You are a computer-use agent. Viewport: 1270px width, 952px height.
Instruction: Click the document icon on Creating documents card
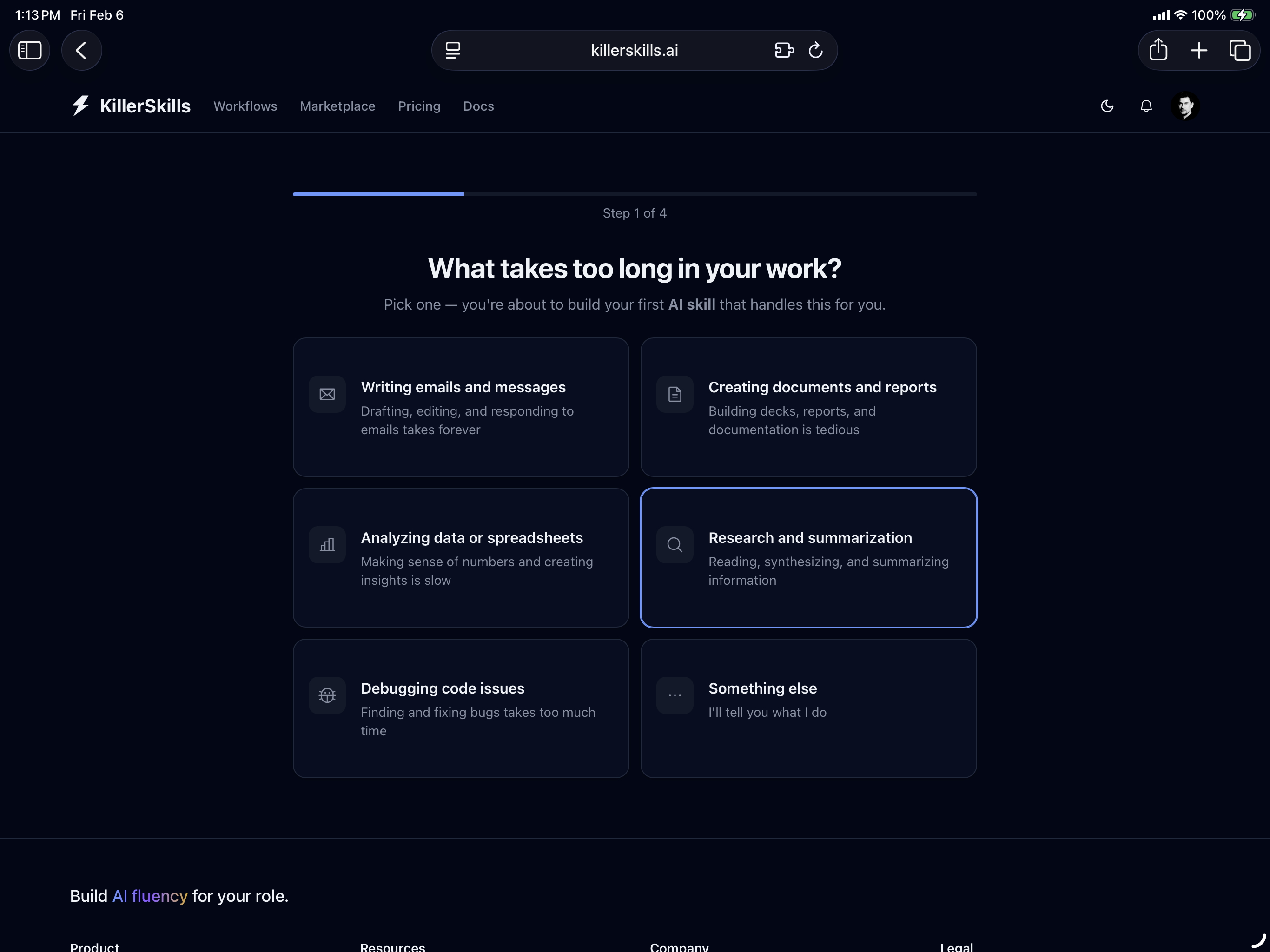point(675,394)
